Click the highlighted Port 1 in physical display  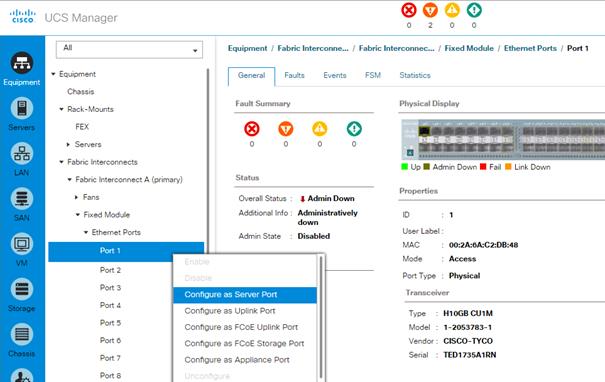[x=424, y=131]
